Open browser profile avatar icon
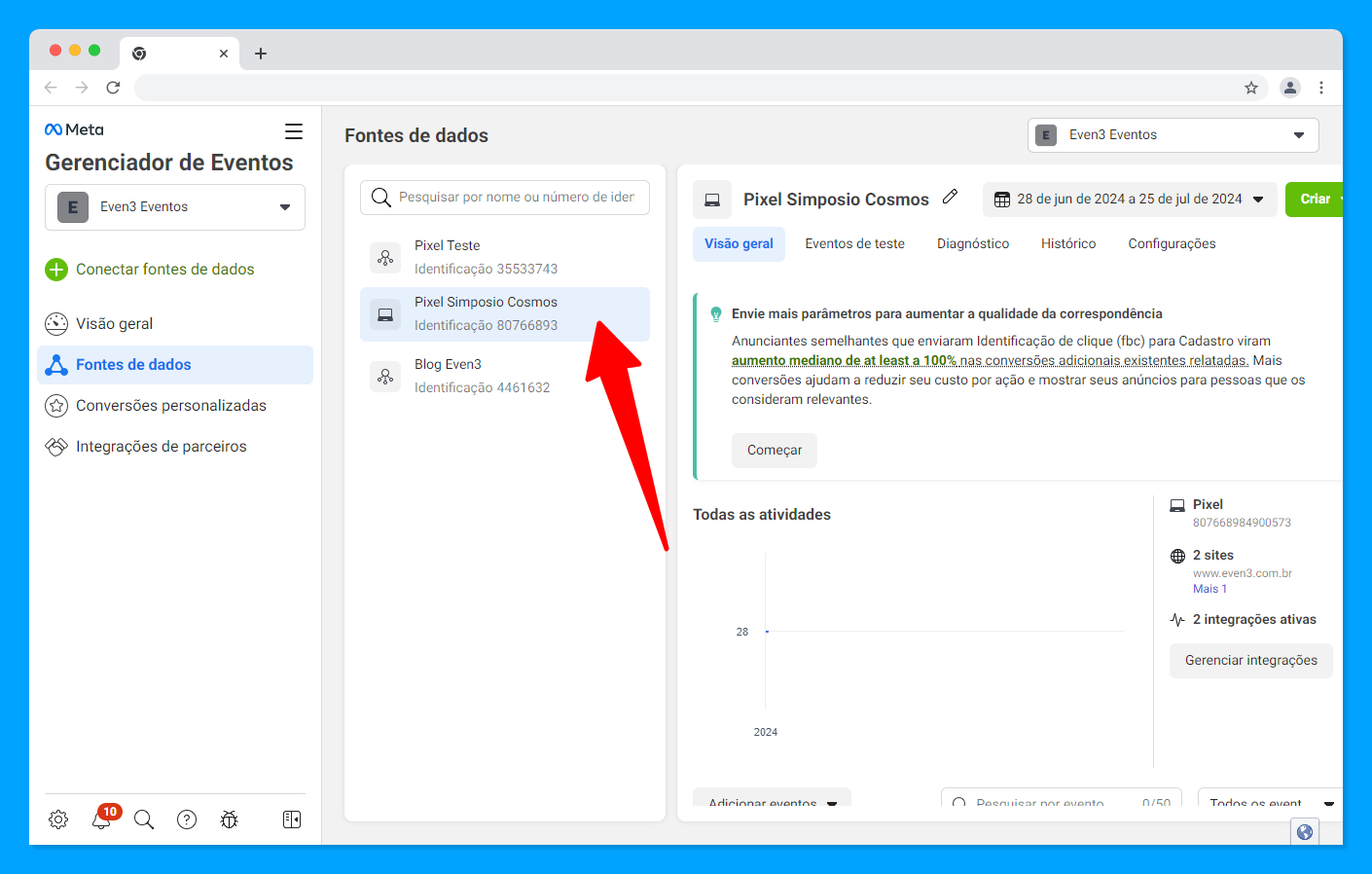The image size is (1372, 874). [1290, 88]
